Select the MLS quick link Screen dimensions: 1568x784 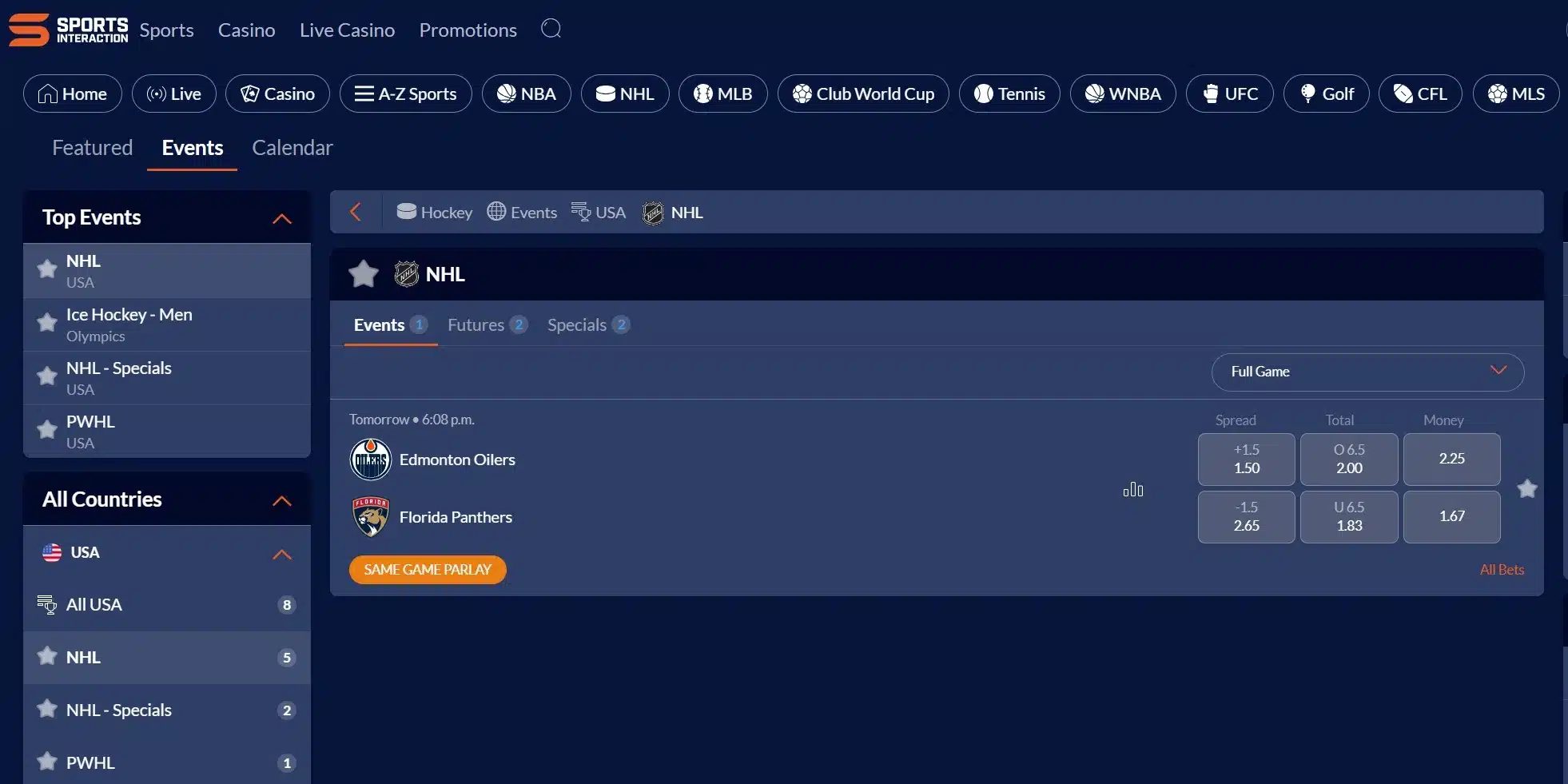pyautogui.click(x=1516, y=94)
